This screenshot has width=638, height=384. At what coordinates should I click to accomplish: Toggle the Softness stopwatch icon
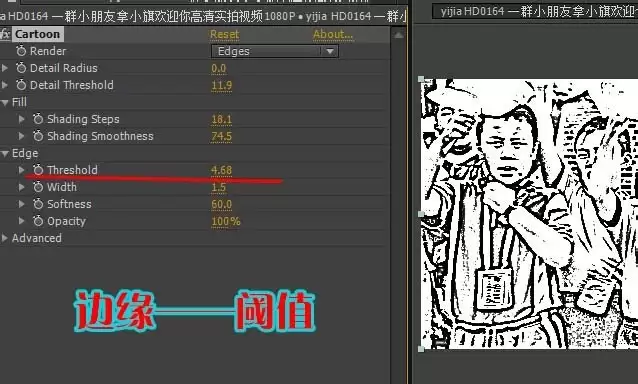tap(38, 204)
